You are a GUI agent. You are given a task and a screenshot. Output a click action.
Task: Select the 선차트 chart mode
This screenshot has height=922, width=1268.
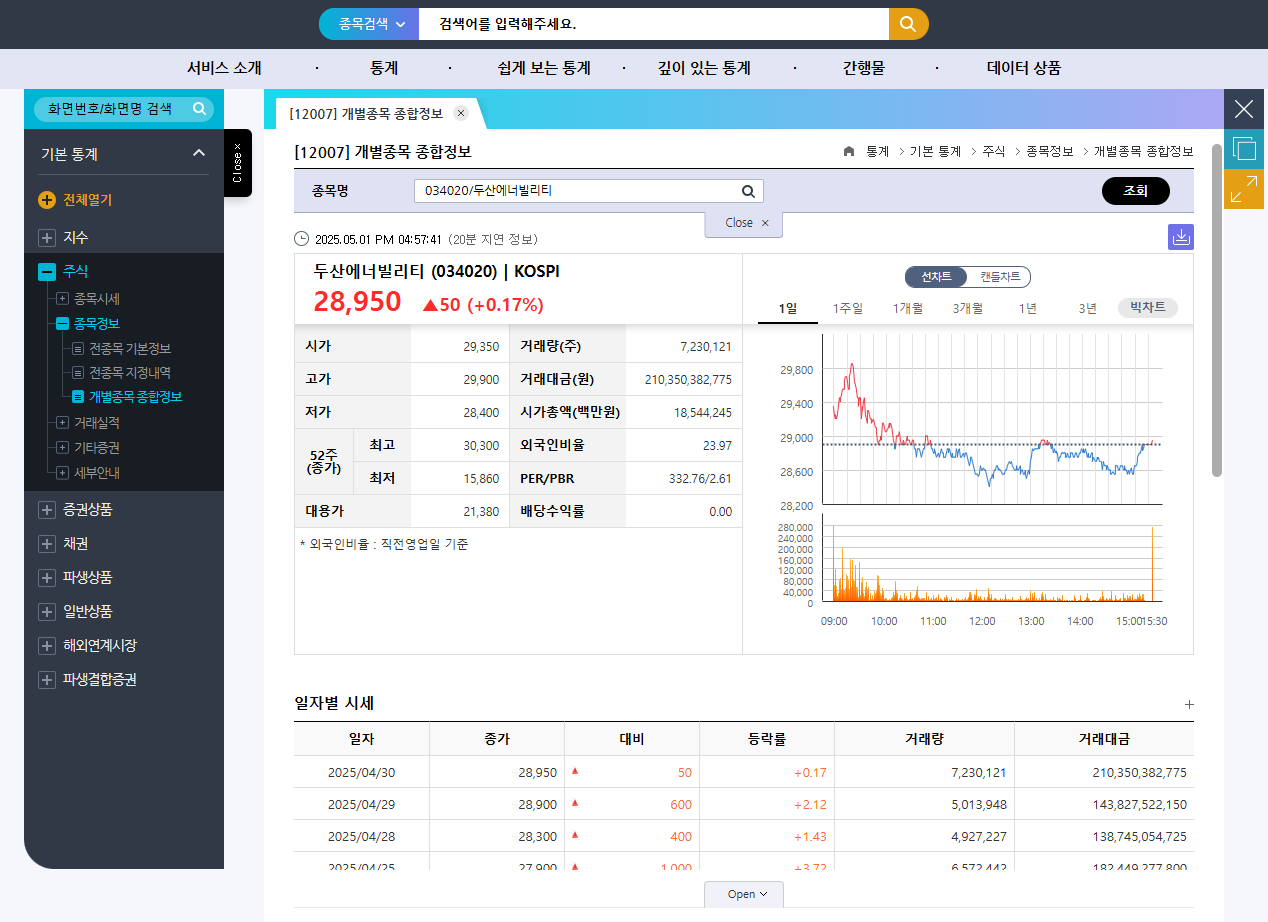[935, 277]
